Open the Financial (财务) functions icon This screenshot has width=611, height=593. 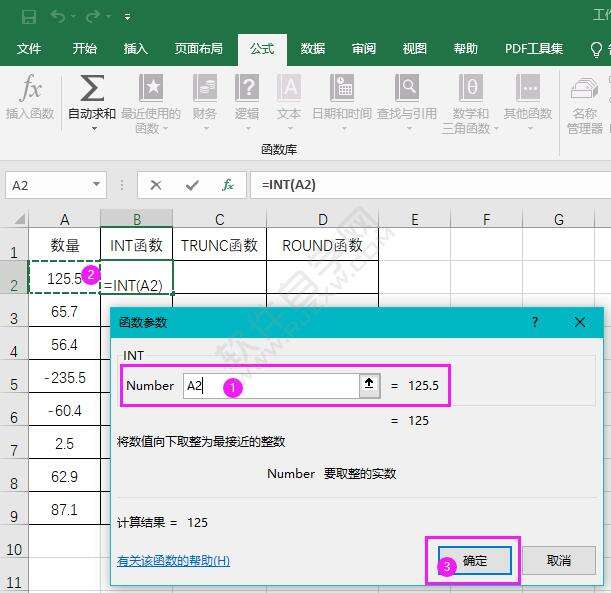coord(205,90)
